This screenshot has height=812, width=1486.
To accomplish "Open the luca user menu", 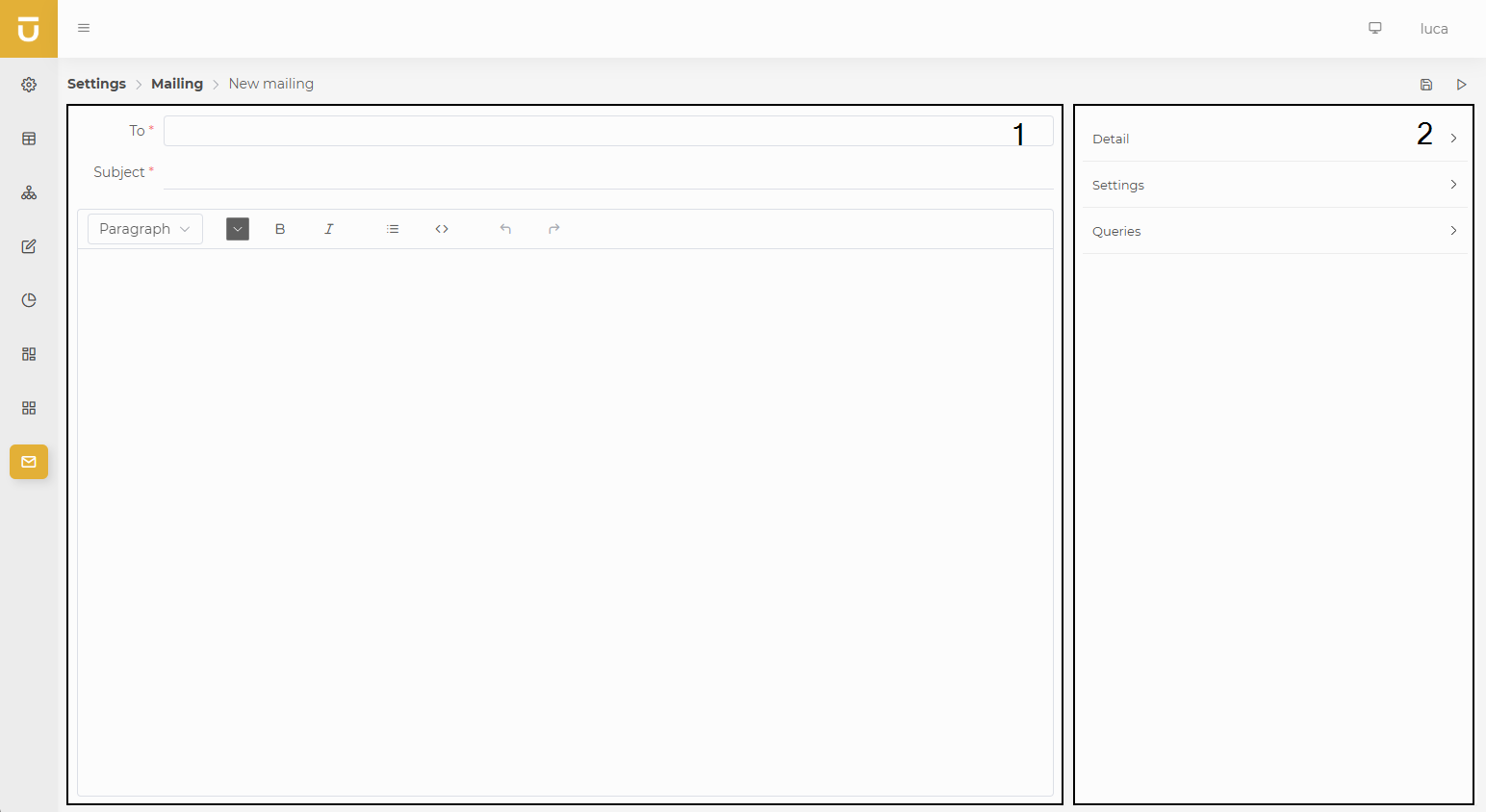I will pyautogui.click(x=1433, y=29).
